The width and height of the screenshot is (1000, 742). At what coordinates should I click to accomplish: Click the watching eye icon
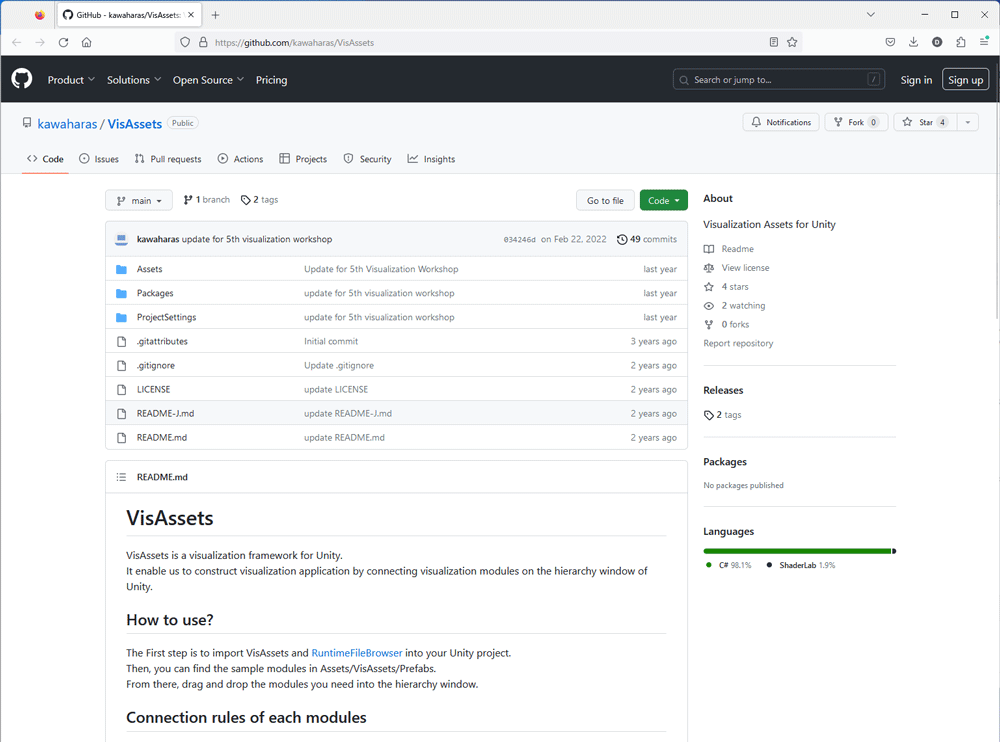coord(709,306)
